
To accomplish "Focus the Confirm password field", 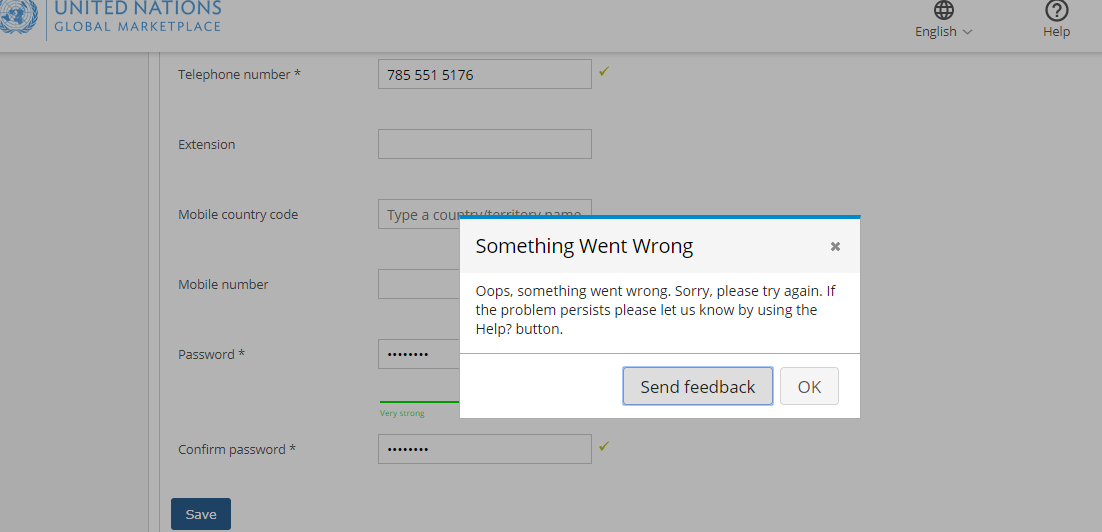I will [x=485, y=449].
